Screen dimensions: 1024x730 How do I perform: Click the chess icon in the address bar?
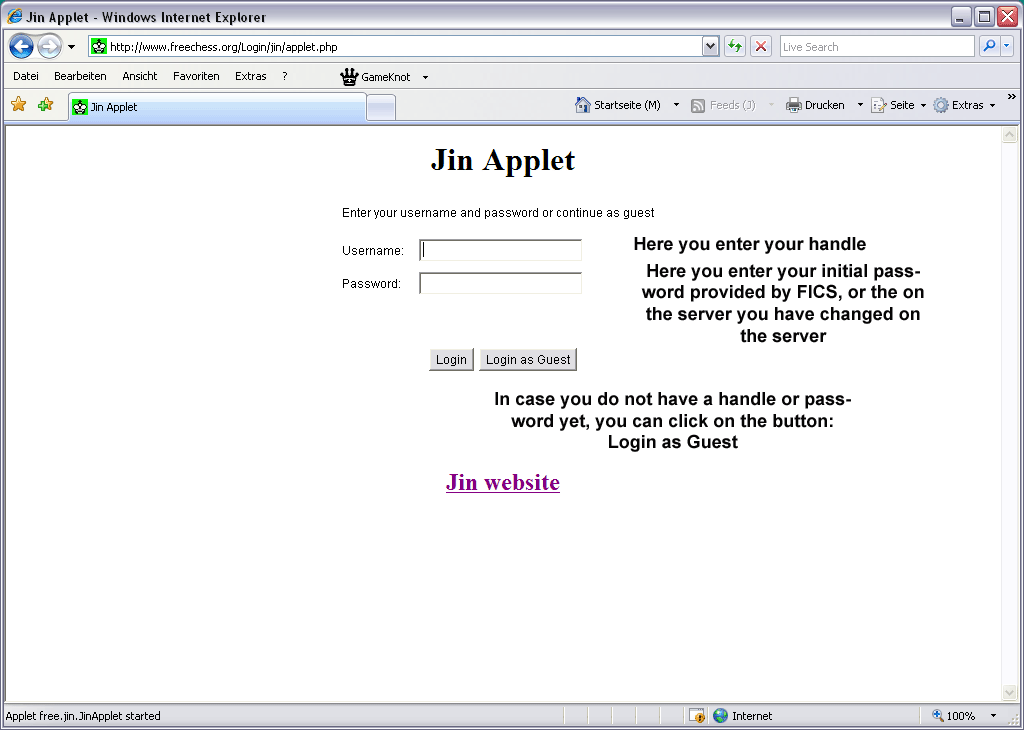click(99, 46)
